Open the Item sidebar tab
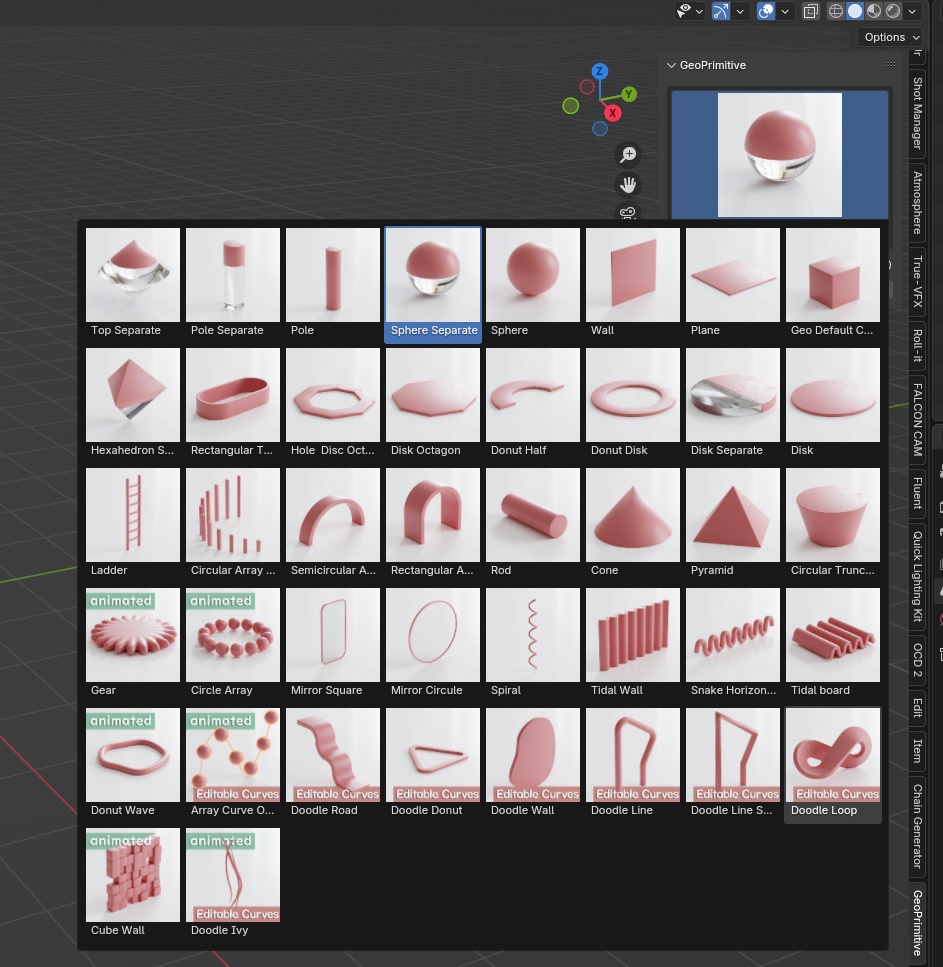 [917, 751]
